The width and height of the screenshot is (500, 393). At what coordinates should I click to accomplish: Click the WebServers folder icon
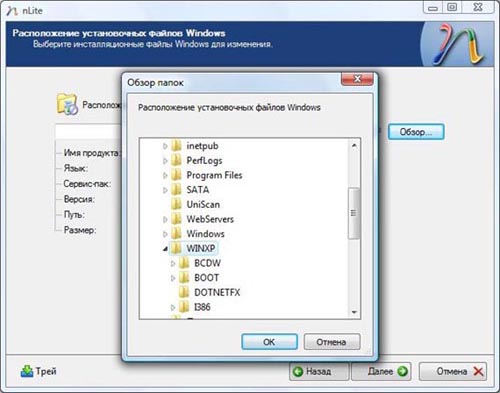(176, 219)
